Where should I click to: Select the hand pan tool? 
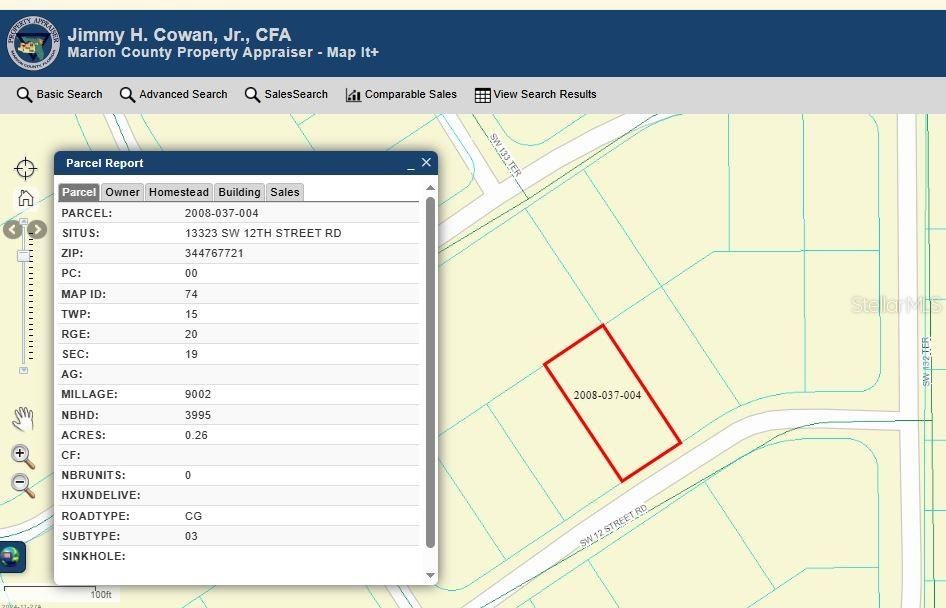[x=23, y=418]
